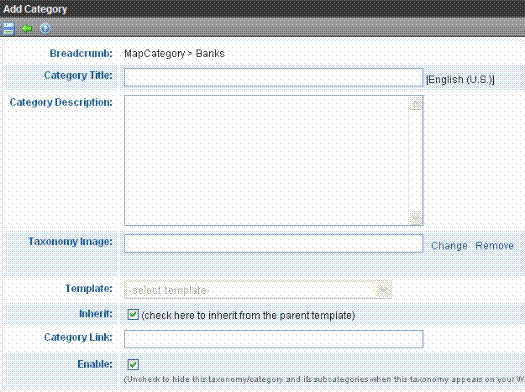Toggle the Inherit parent template checkbox

[x=133, y=315]
